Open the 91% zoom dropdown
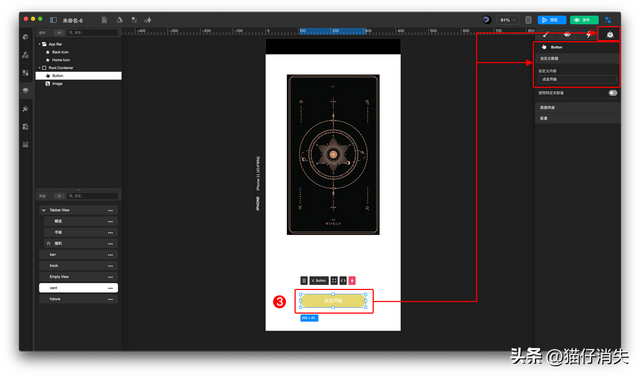This screenshot has height=376, width=640. [508, 20]
